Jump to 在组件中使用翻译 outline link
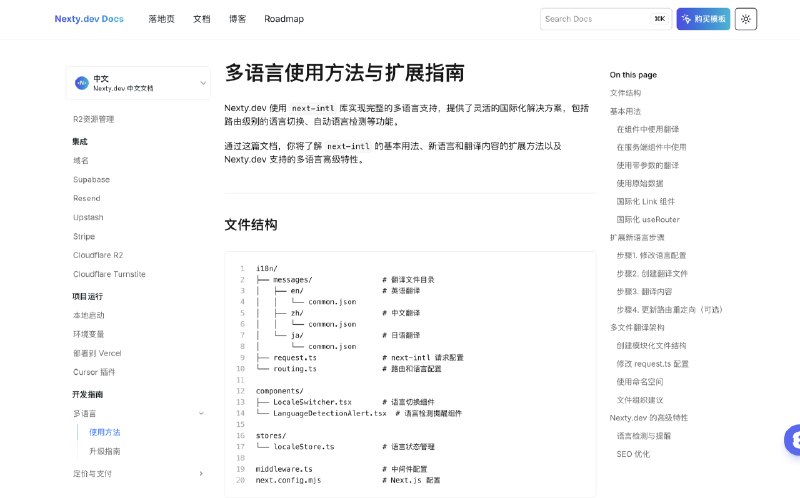Image resolution: width=800 pixels, height=498 pixels. pyautogui.click(x=647, y=129)
